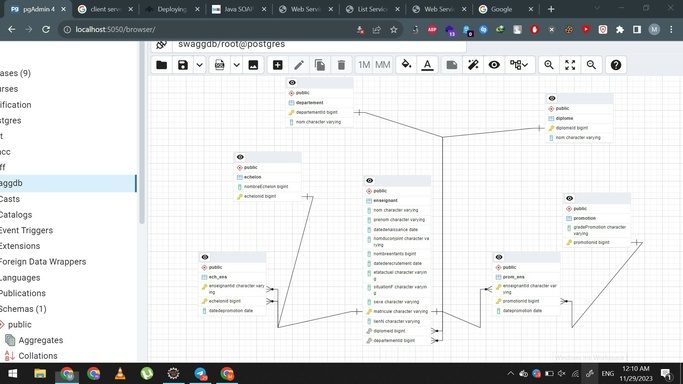Delete the selected table with trash icon
The width and height of the screenshot is (683, 384).
click(341, 65)
